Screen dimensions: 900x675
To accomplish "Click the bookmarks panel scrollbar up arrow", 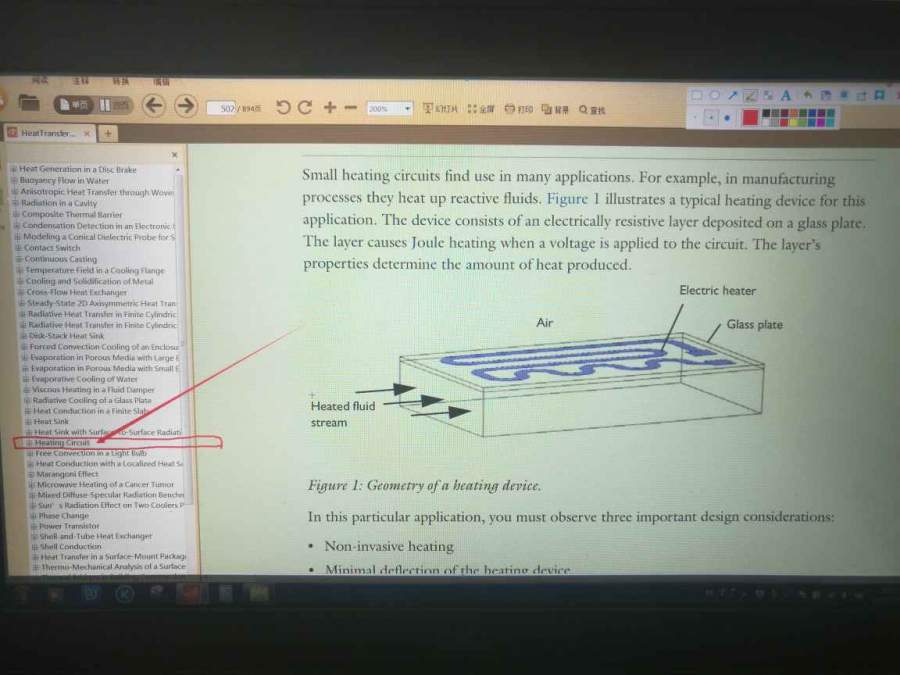I will tap(178, 170).
